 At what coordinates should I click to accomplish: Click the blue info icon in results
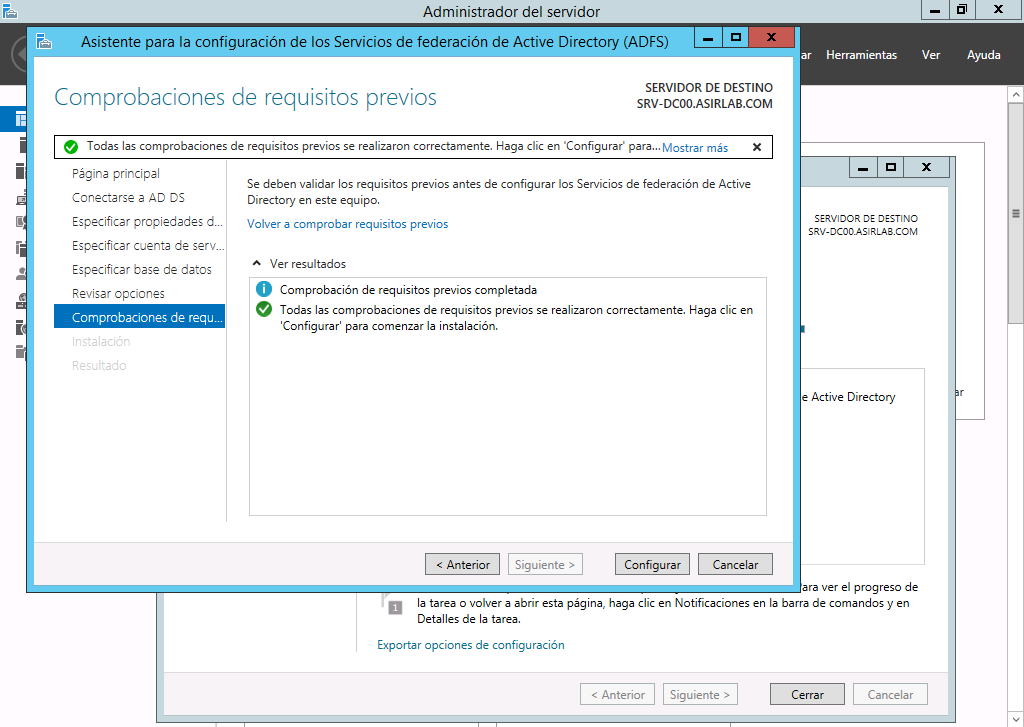click(263, 289)
